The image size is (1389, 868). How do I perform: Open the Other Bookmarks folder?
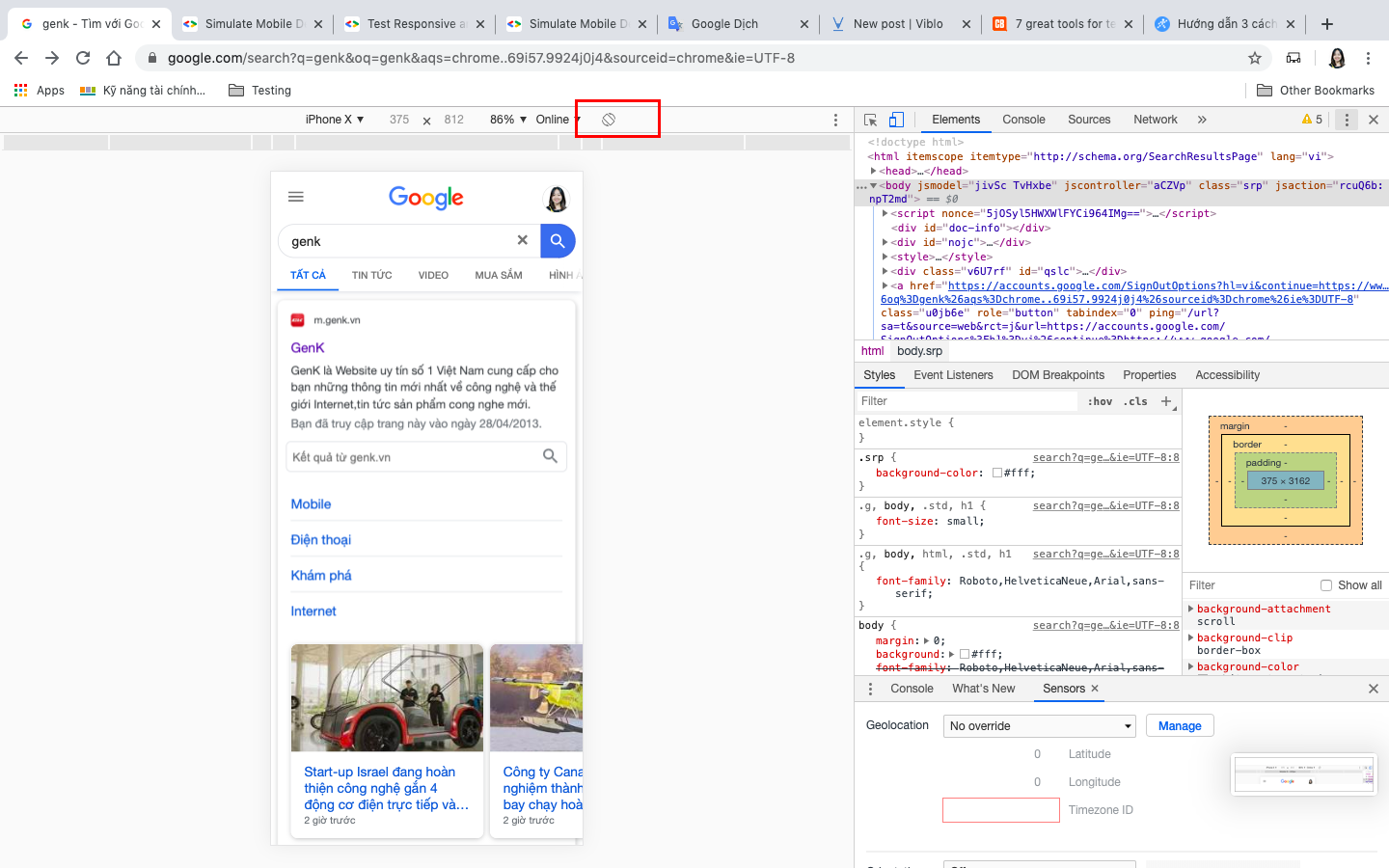[x=1316, y=91]
